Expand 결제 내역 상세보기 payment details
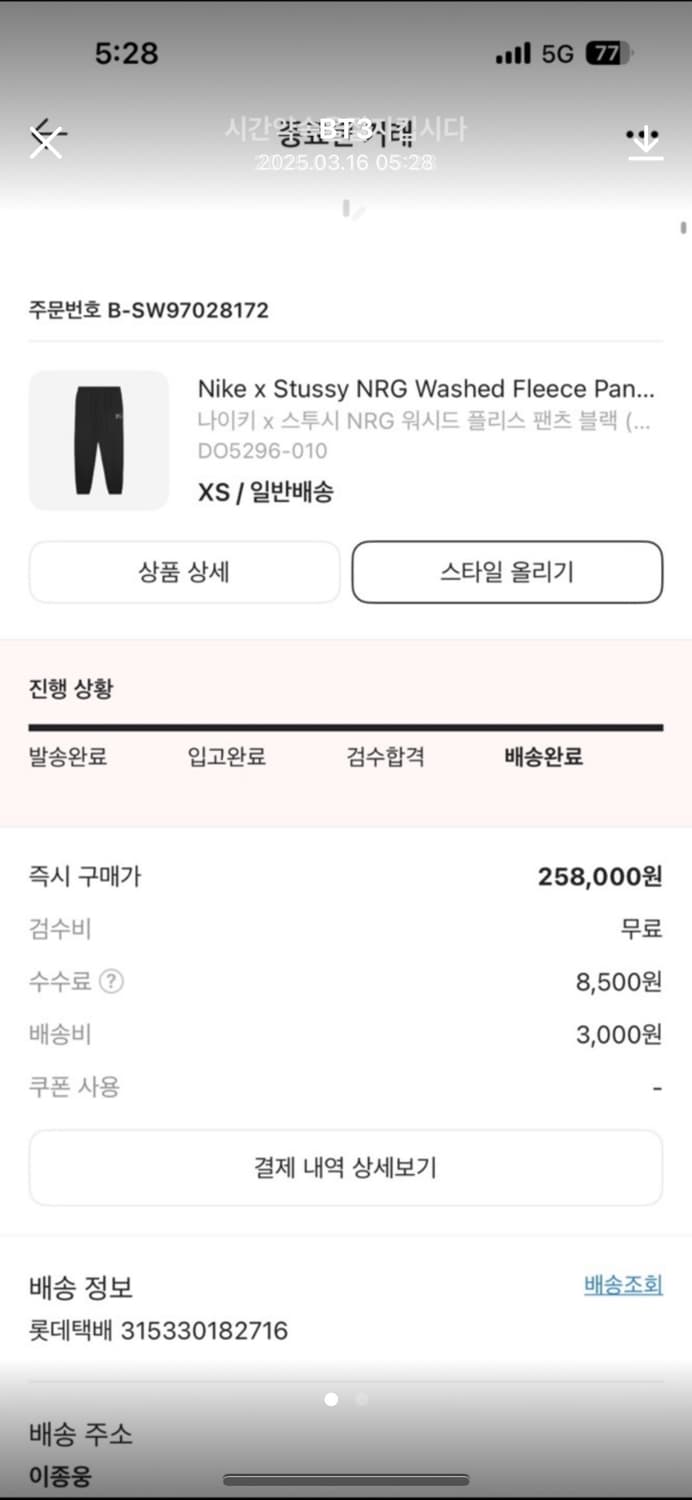Image resolution: width=692 pixels, height=1500 pixels. [346, 1167]
